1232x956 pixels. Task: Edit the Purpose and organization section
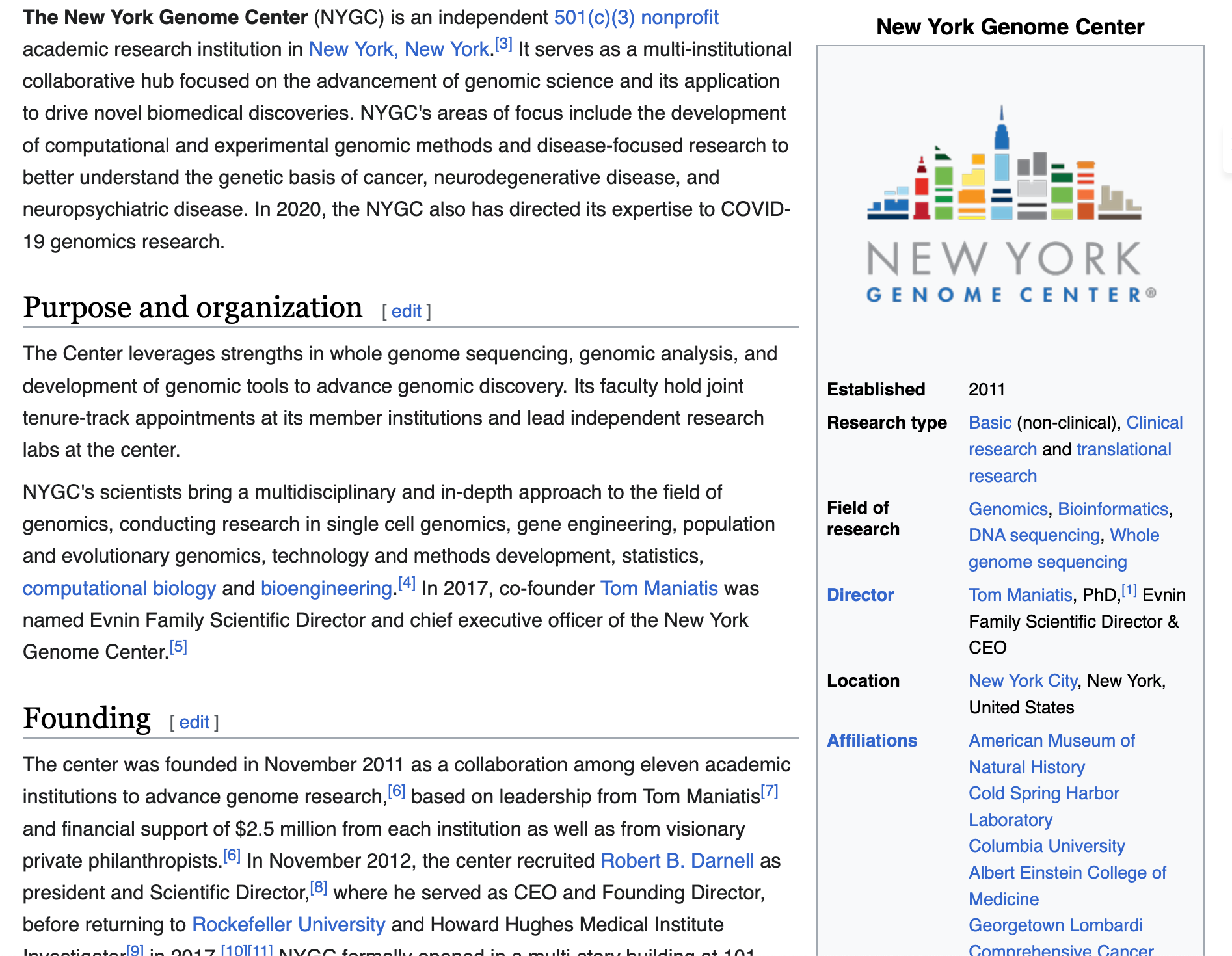[407, 312]
